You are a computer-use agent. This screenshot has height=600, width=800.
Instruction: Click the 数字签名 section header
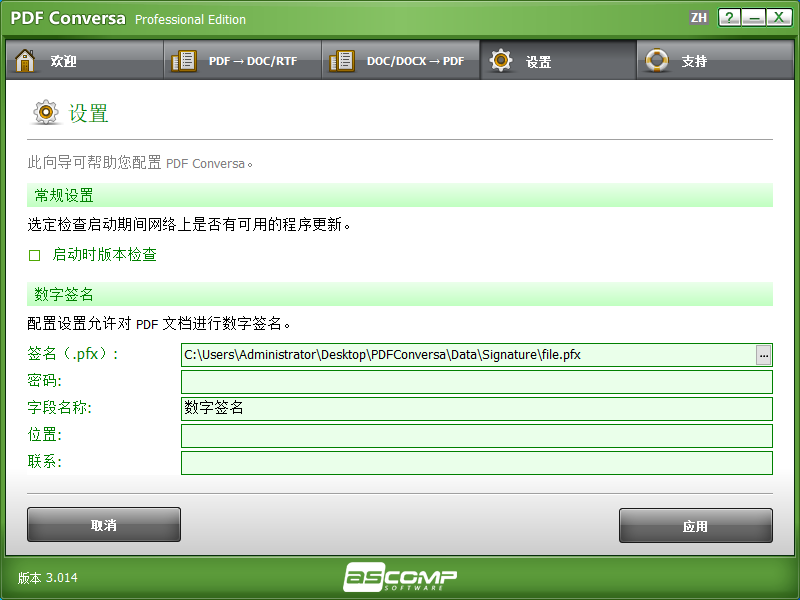coord(400,294)
